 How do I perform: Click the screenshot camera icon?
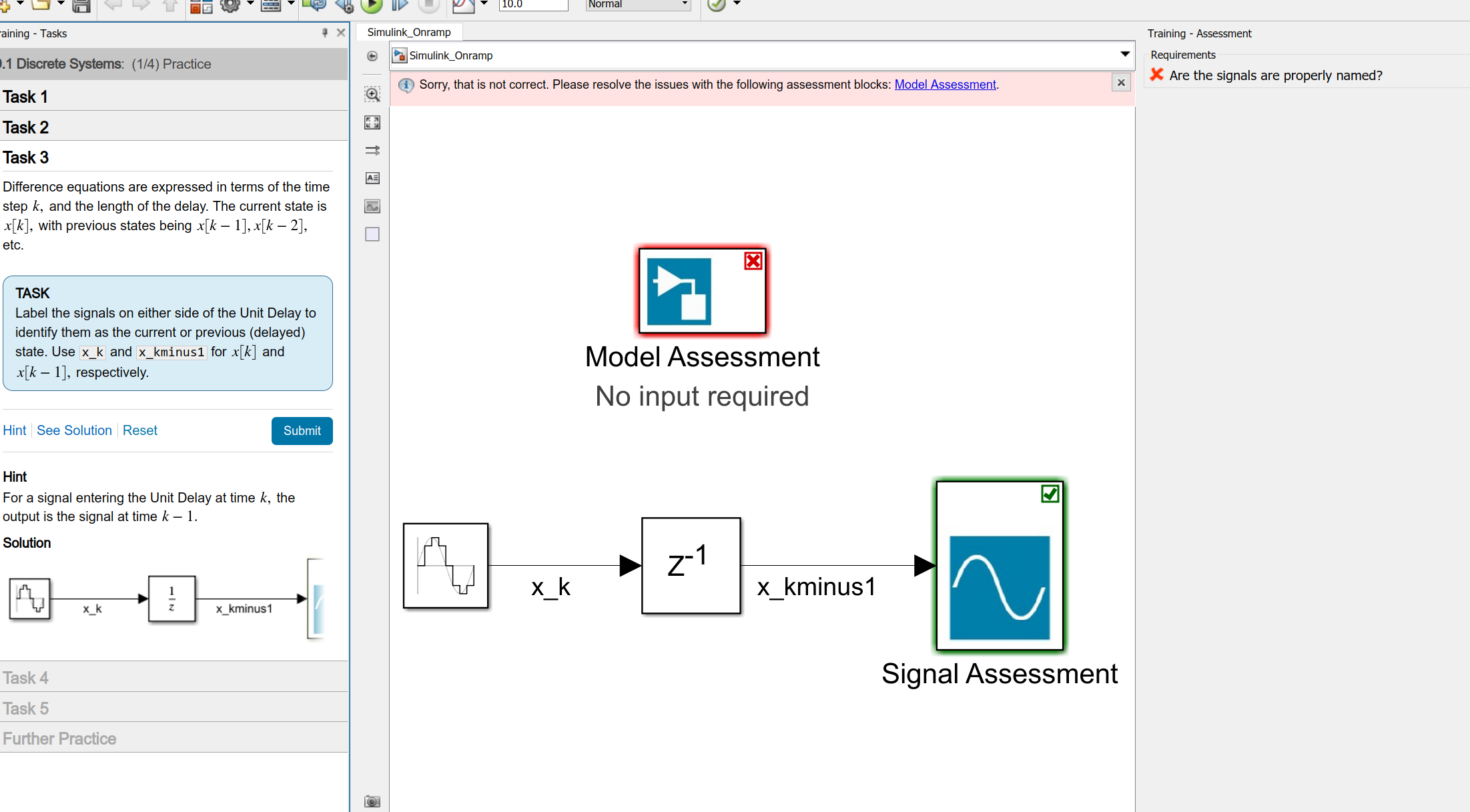[x=372, y=801]
